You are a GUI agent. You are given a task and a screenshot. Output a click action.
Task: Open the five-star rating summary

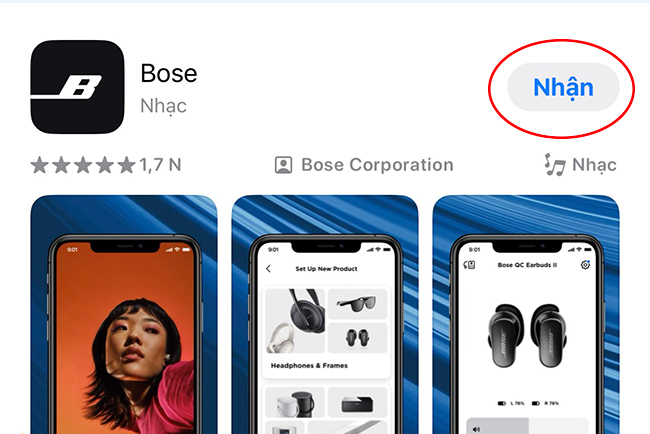click(83, 165)
